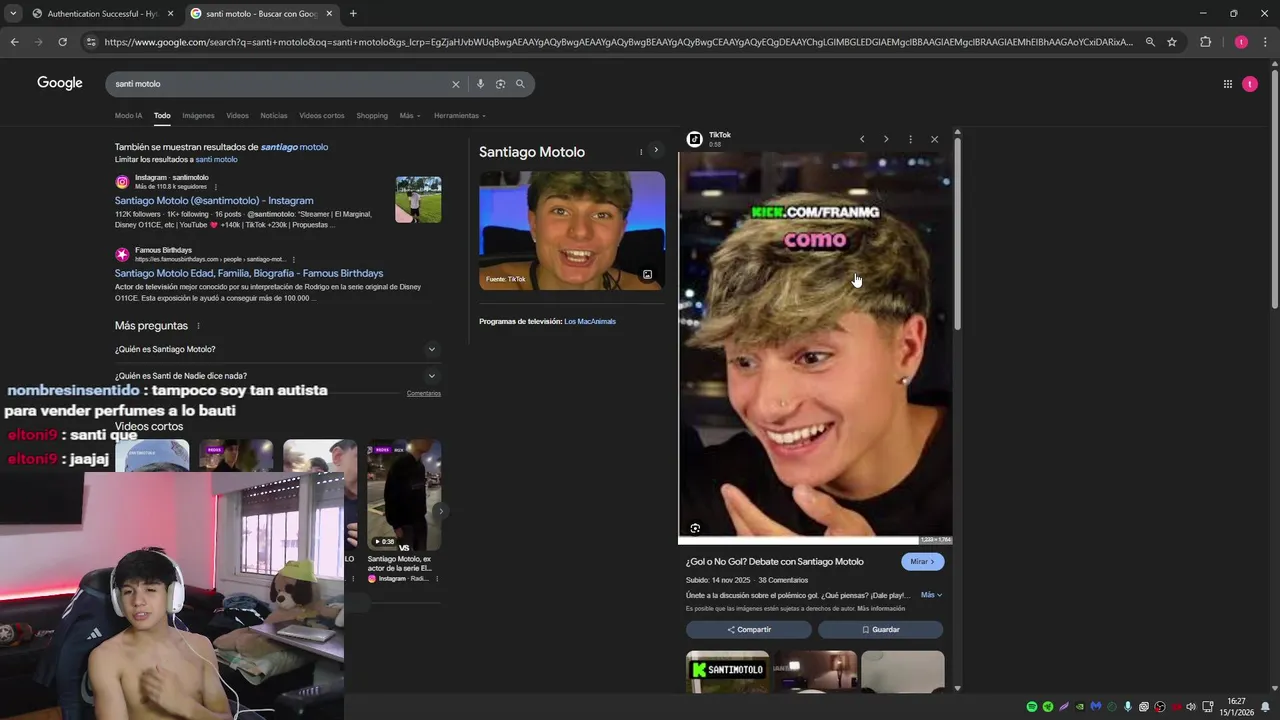The image size is (1280, 720).
Task: Click the TikTok source logo in preview
Action: [695, 139]
